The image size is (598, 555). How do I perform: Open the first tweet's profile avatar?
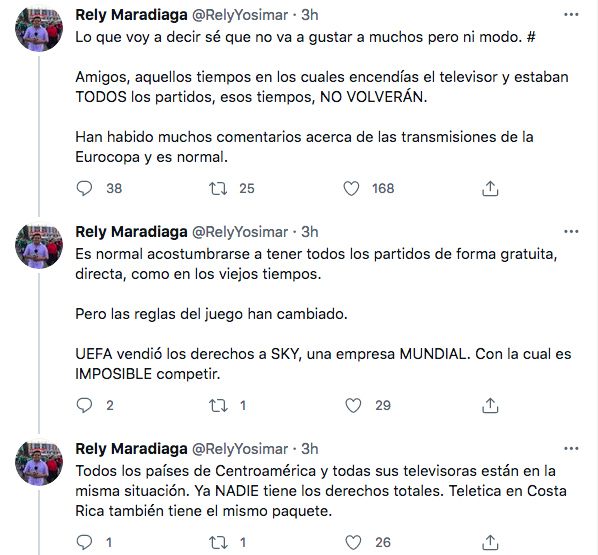pos(39,28)
